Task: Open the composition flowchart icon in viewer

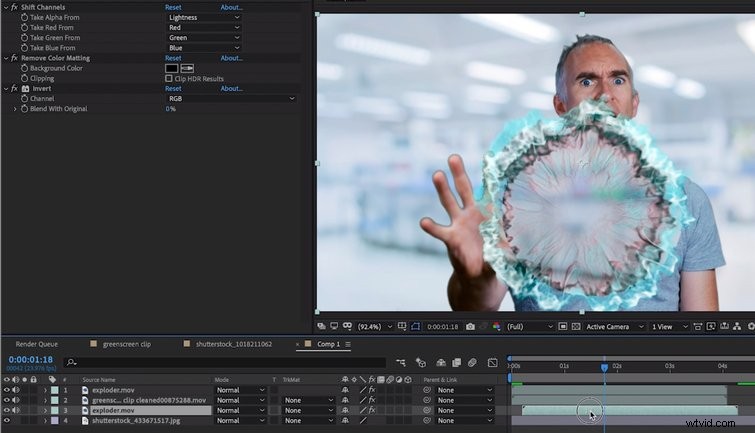Action: [737, 327]
